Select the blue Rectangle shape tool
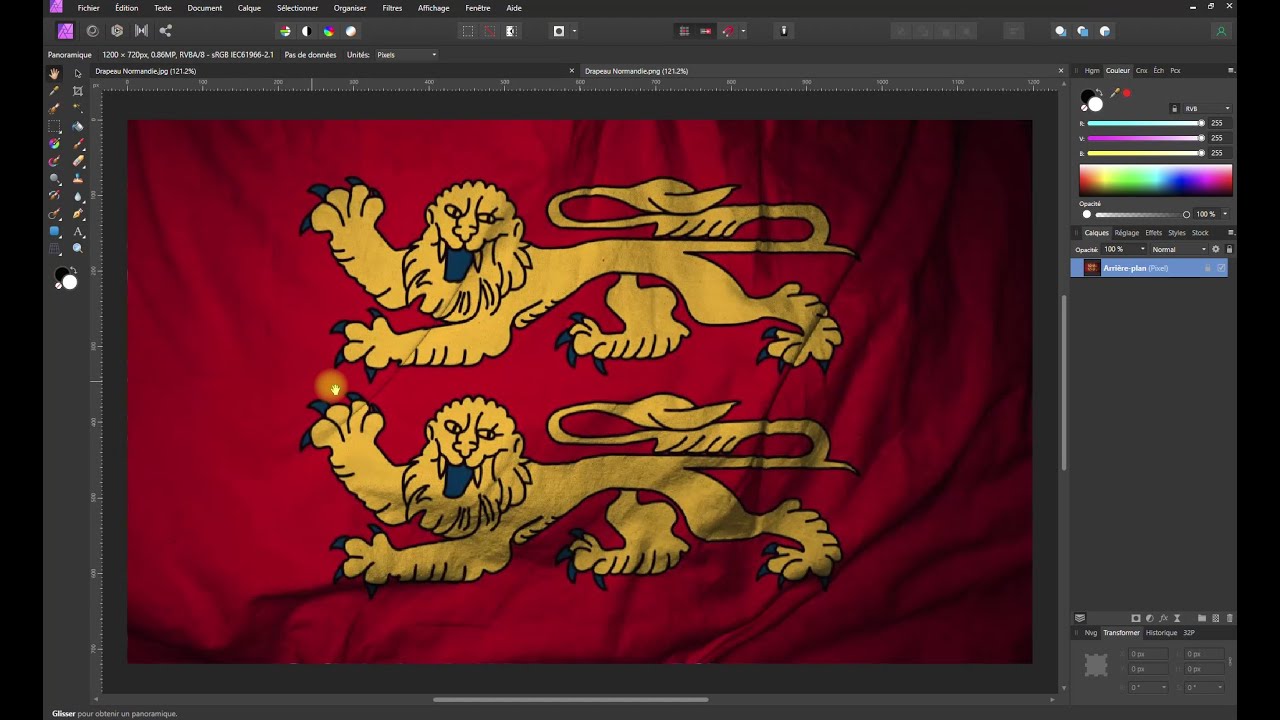This screenshot has height=720, width=1280. [x=54, y=231]
